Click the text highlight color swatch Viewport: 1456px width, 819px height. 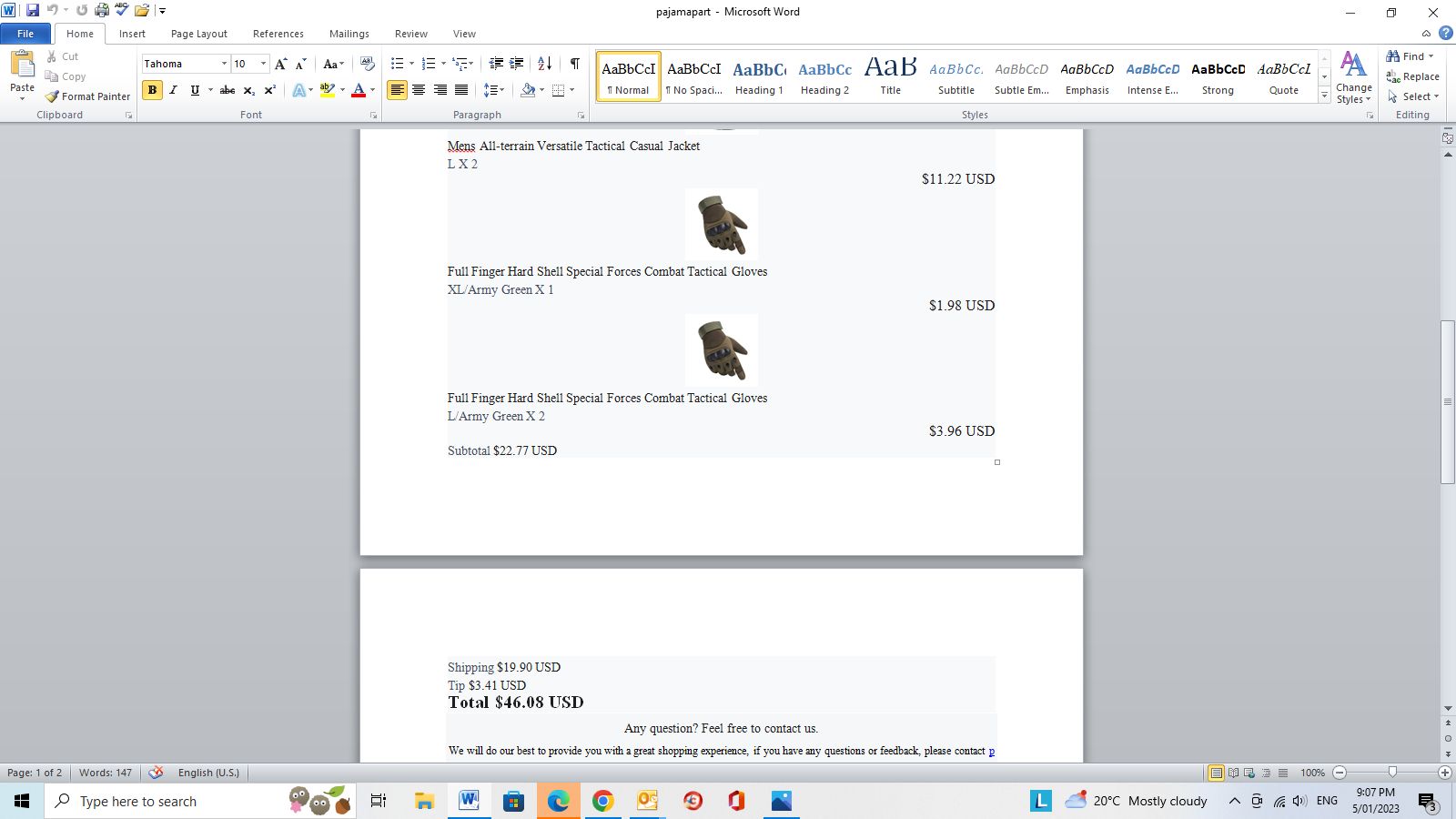pos(328,90)
